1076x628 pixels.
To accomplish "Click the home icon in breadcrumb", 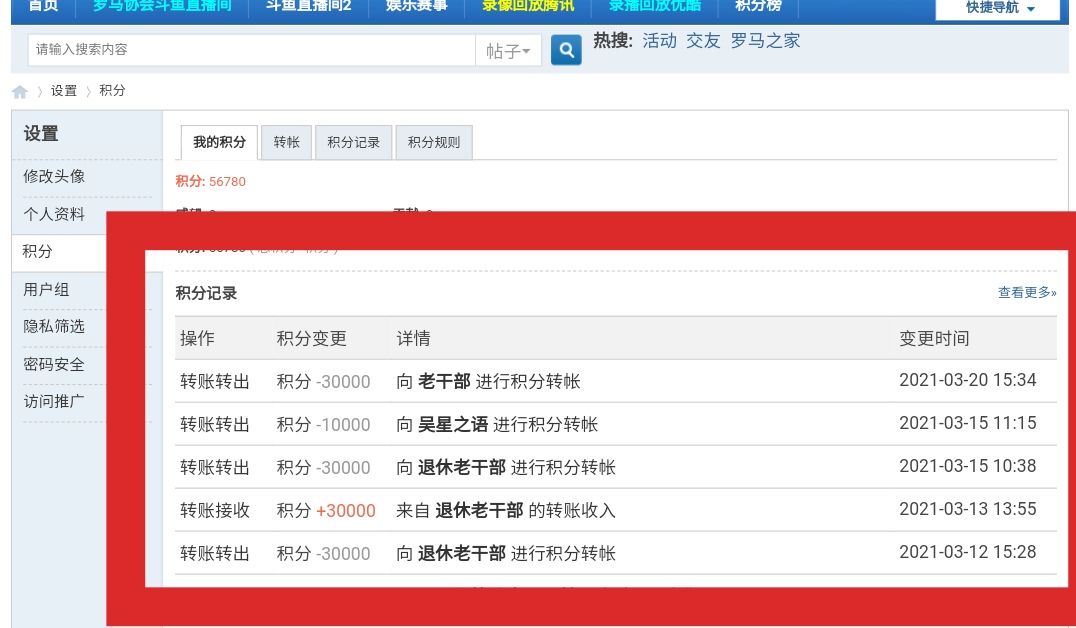I will [20, 92].
